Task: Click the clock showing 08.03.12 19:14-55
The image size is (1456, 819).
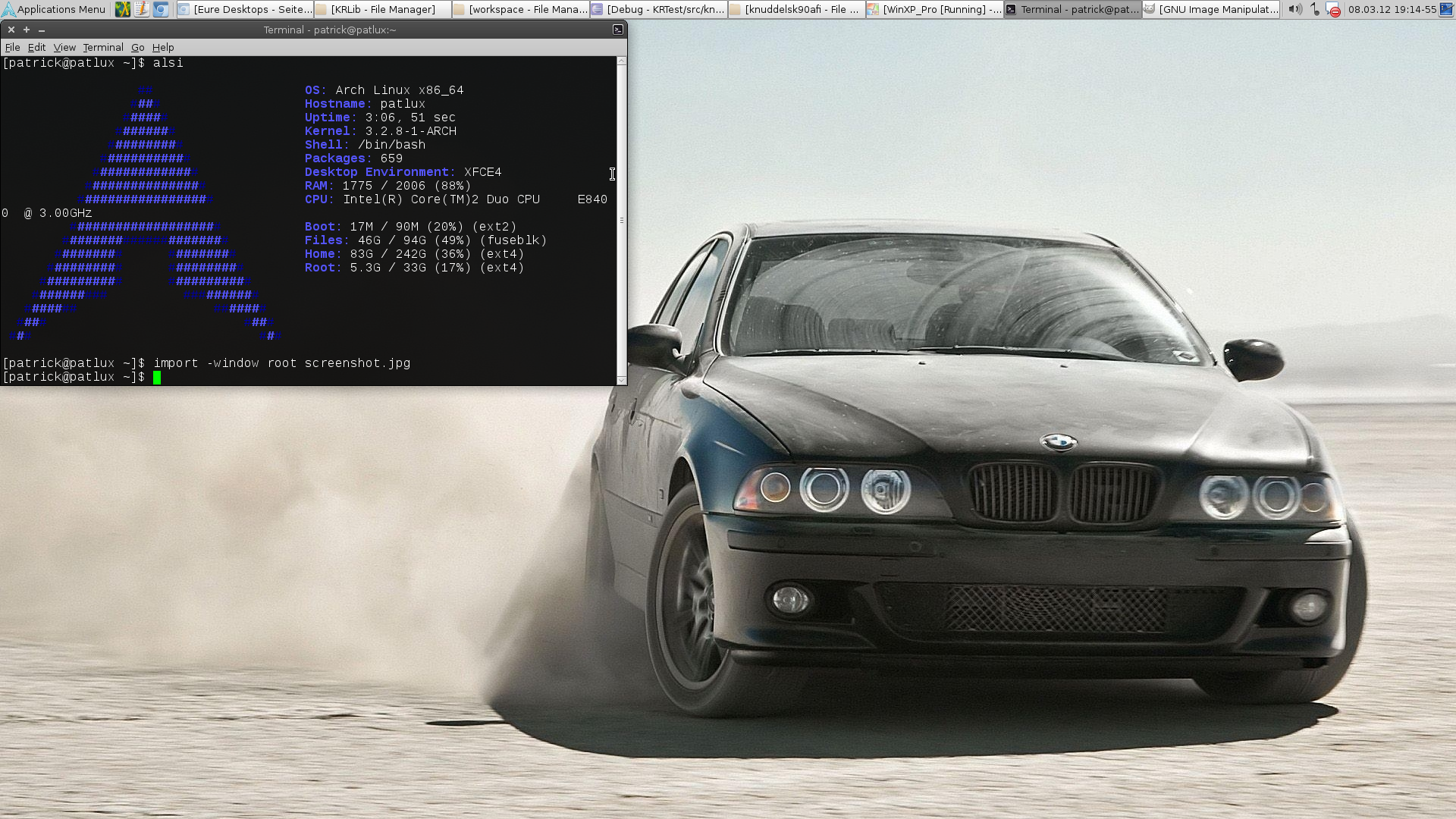Action: point(1392,9)
